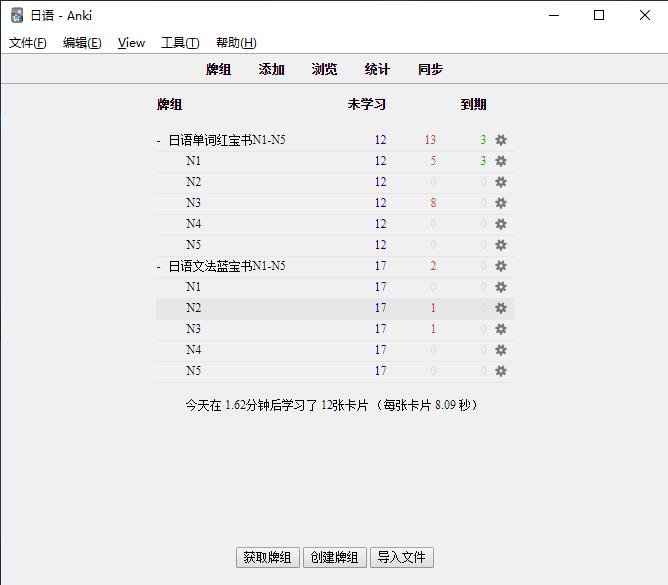The height and width of the screenshot is (585, 668).
Task: Click the 8 count on 红宝书 N3 row
Action: pos(433,203)
